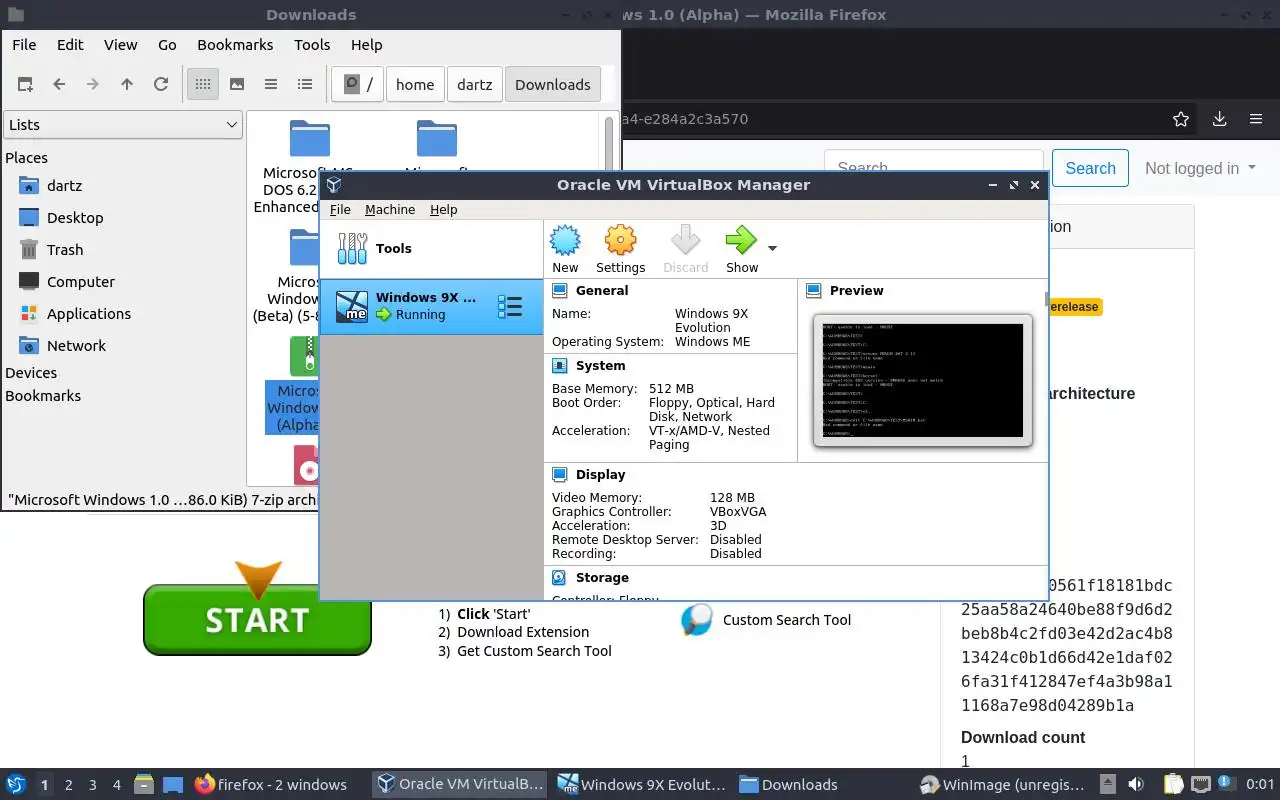The image size is (1280, 800).
Task: Click clipboard manager tray icon
Action: tap(1173, 785)
